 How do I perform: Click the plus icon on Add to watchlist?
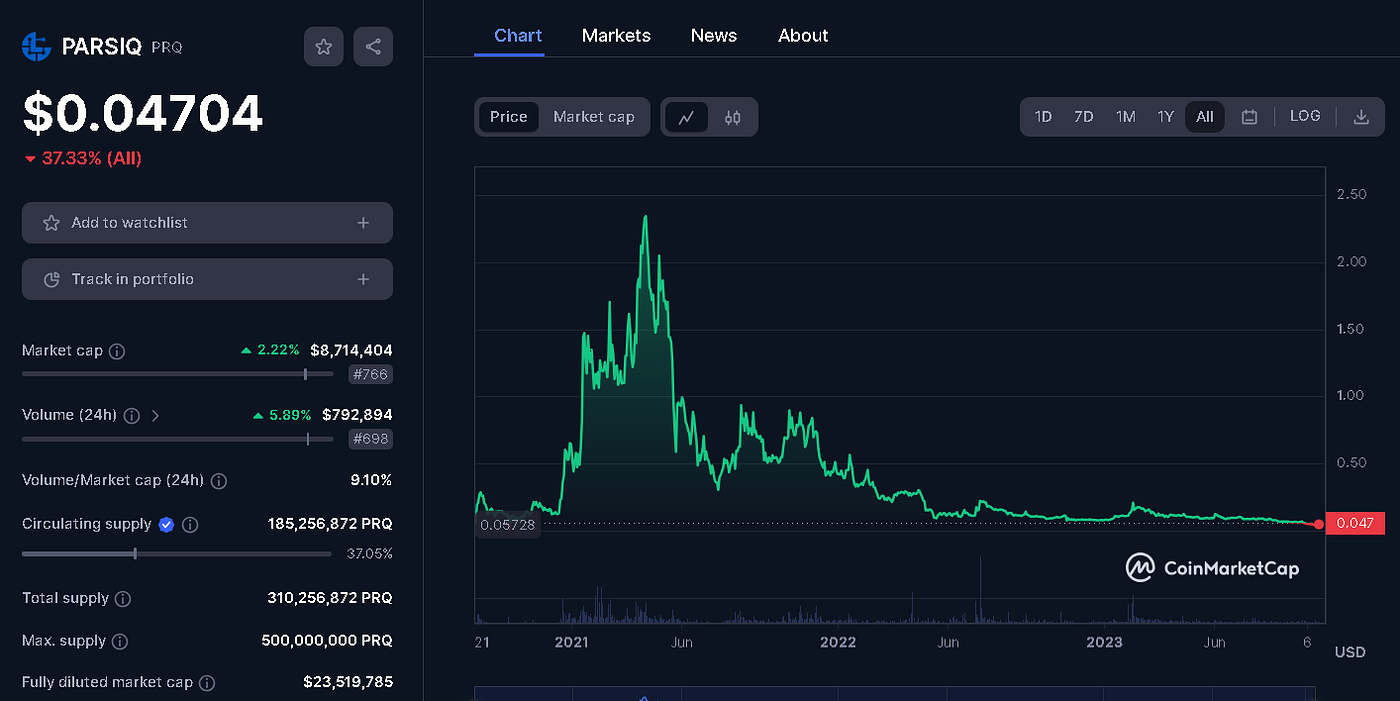coord(363,223)
